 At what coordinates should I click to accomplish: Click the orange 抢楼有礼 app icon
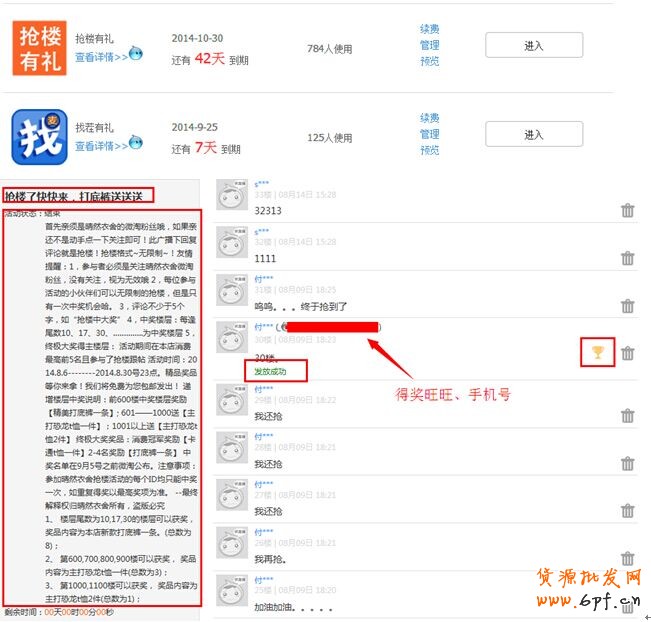tap(39, 47)
